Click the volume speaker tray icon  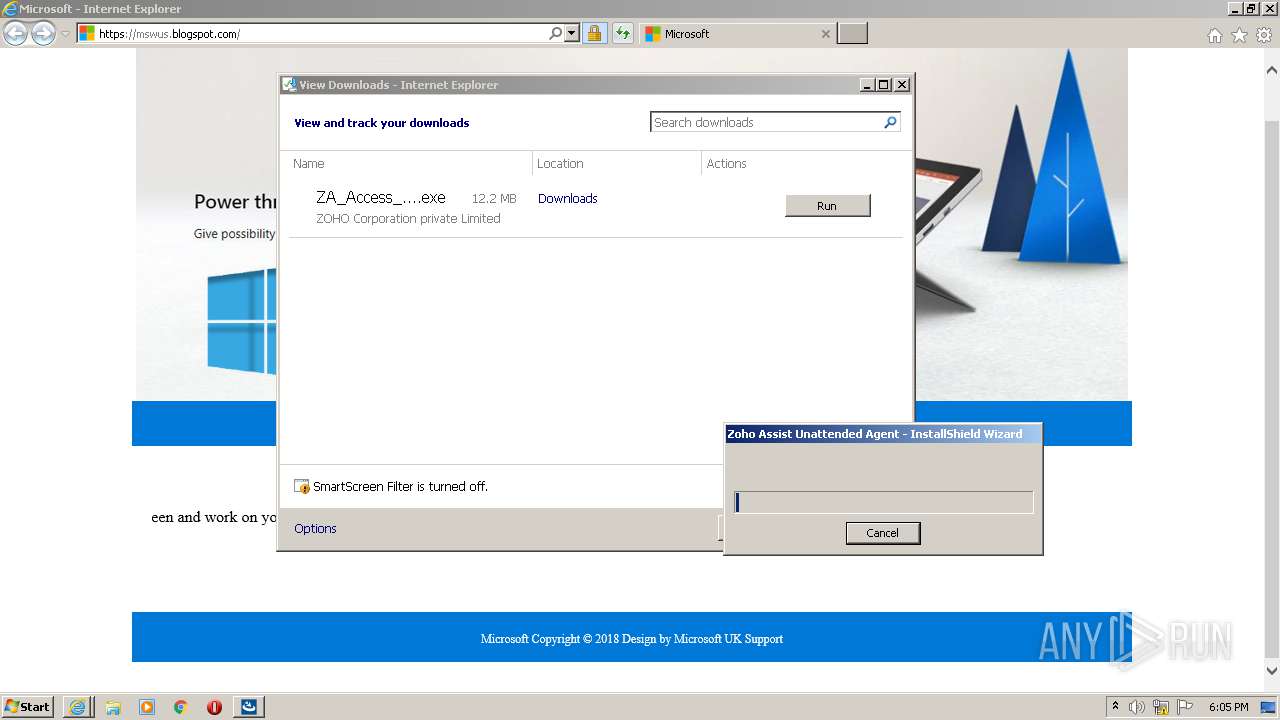(x=1137, y=707)
